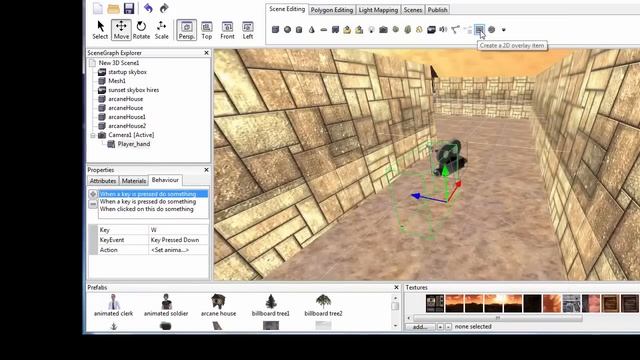This screenshot has width=640, height=360.
Task: Click the Textures scrollbar left arrow
Action: [409, 318]
